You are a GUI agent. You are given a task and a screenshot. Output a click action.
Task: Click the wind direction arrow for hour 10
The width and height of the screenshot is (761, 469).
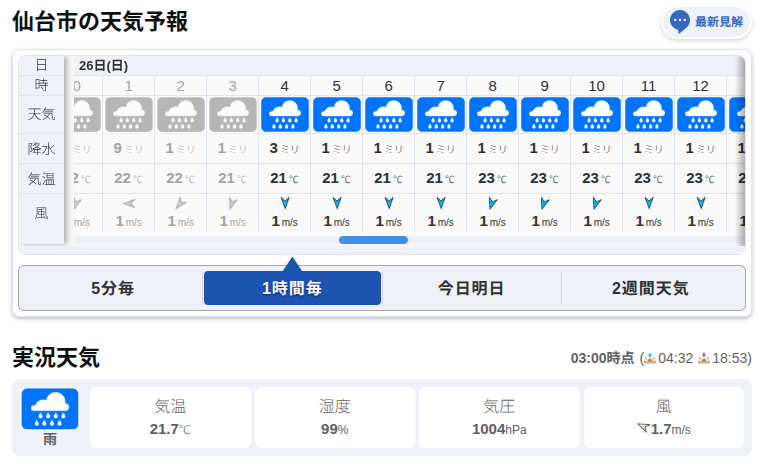596,203
